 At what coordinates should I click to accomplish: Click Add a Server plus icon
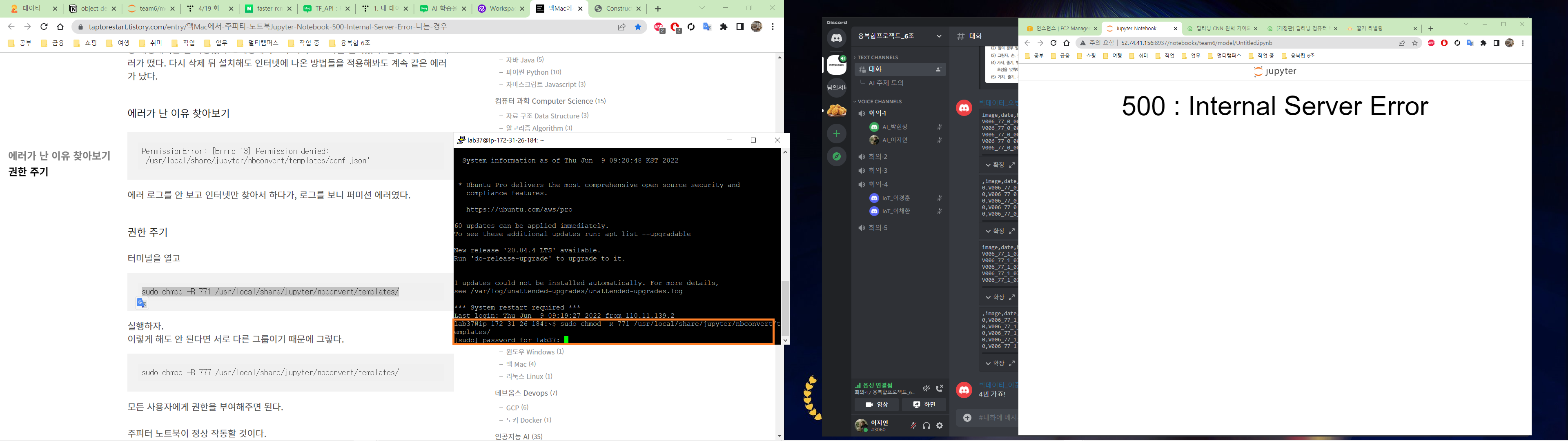pyautogui.click(x=836, y=134)
